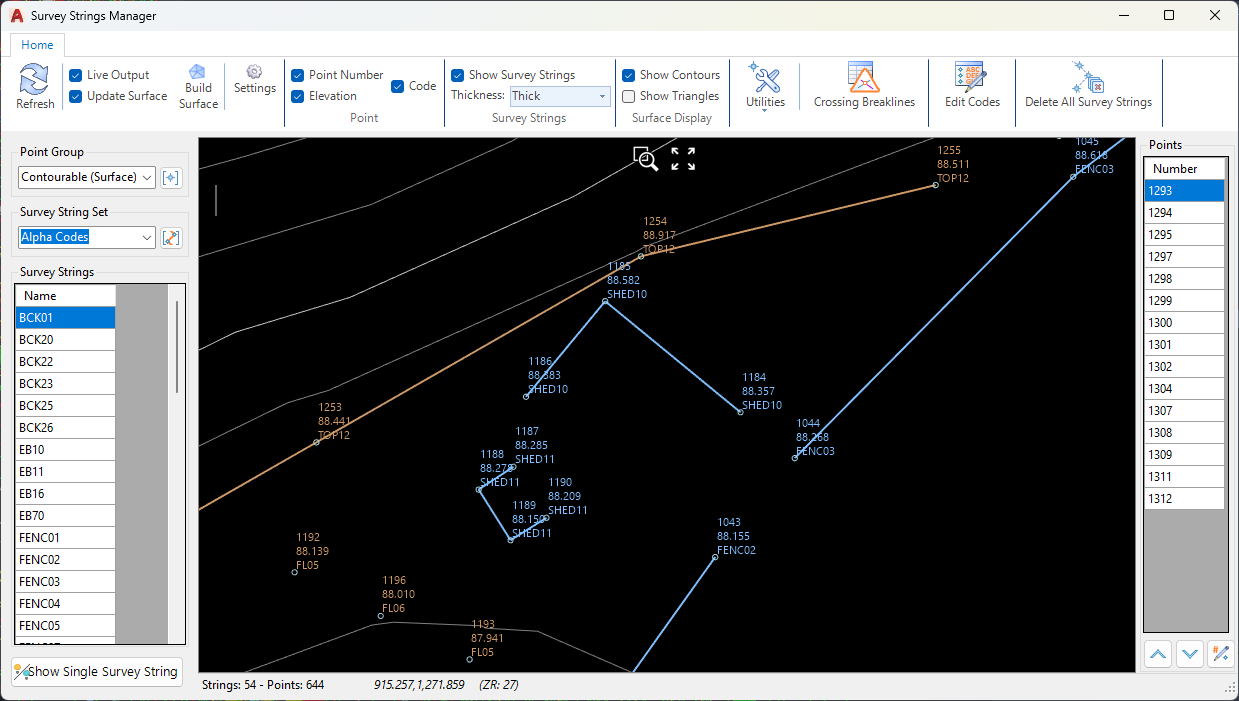Viewport: 1239px width, 701px height.
Task: Select point number 1312
Action: click(1185, 499)
